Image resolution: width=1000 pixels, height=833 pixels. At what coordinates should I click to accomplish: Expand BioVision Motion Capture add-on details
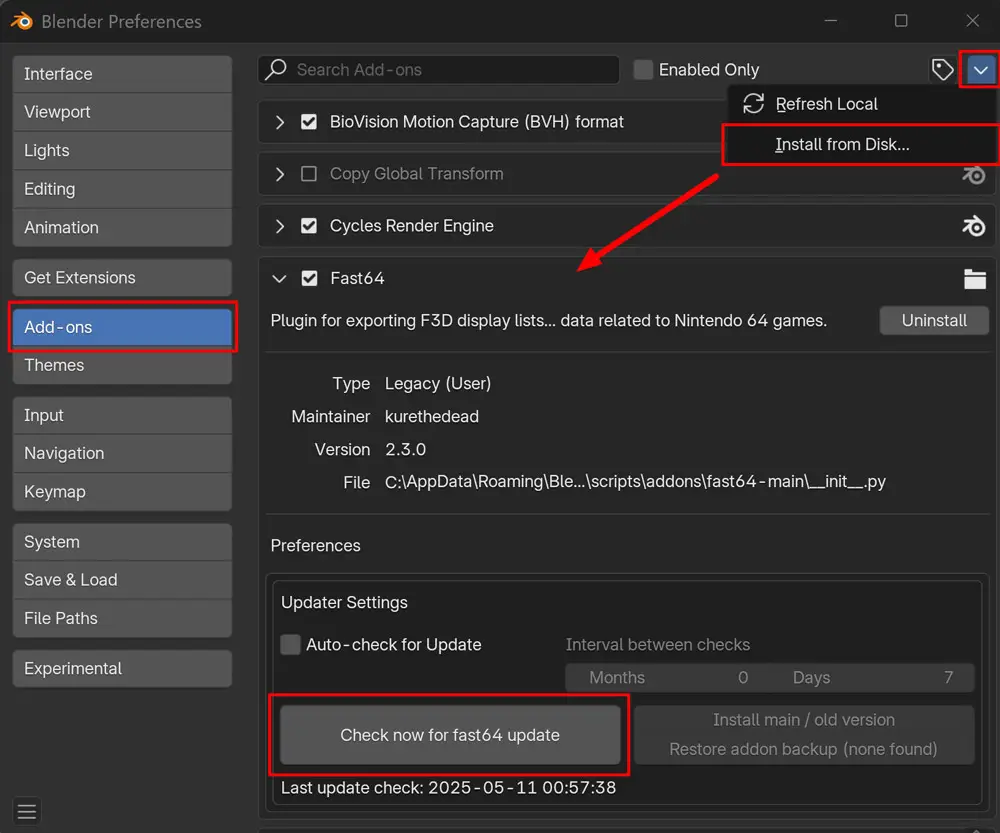[x=279, y=122]
